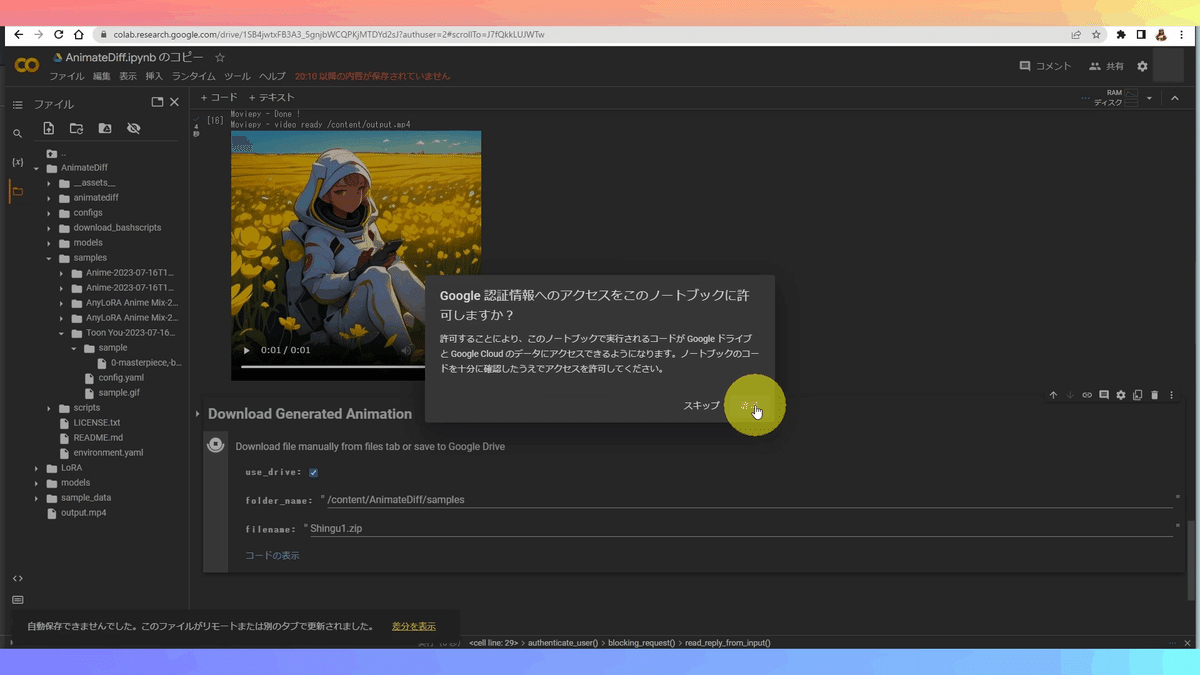Click the run cell button for Download section

point(215,445)
